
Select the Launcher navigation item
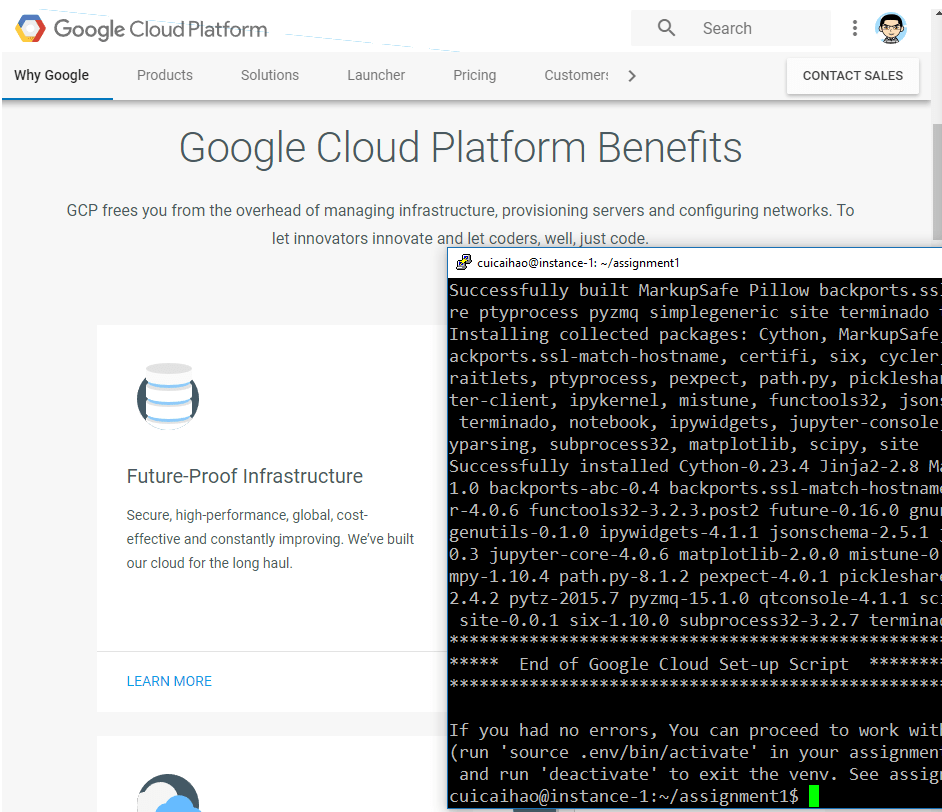point(376,75)
